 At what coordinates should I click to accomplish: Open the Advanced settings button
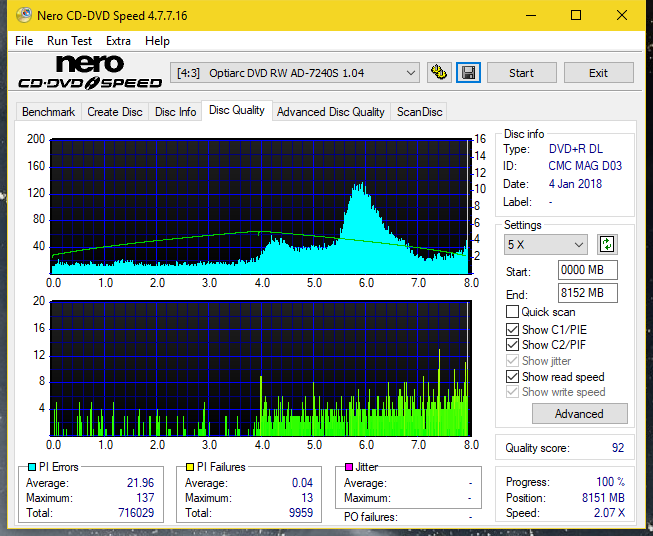pos(579,414)
